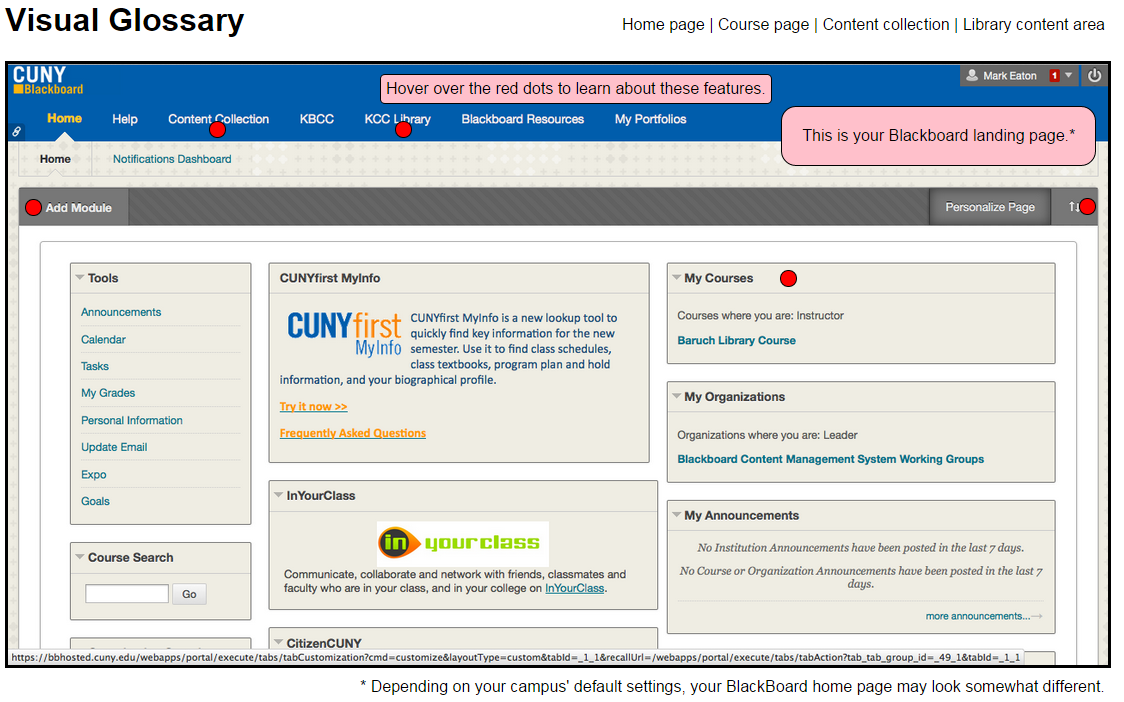Follow the InYourClass text link
This screenshot has height=702, width=1124.
pyautogui.click(x=574, y=588)
